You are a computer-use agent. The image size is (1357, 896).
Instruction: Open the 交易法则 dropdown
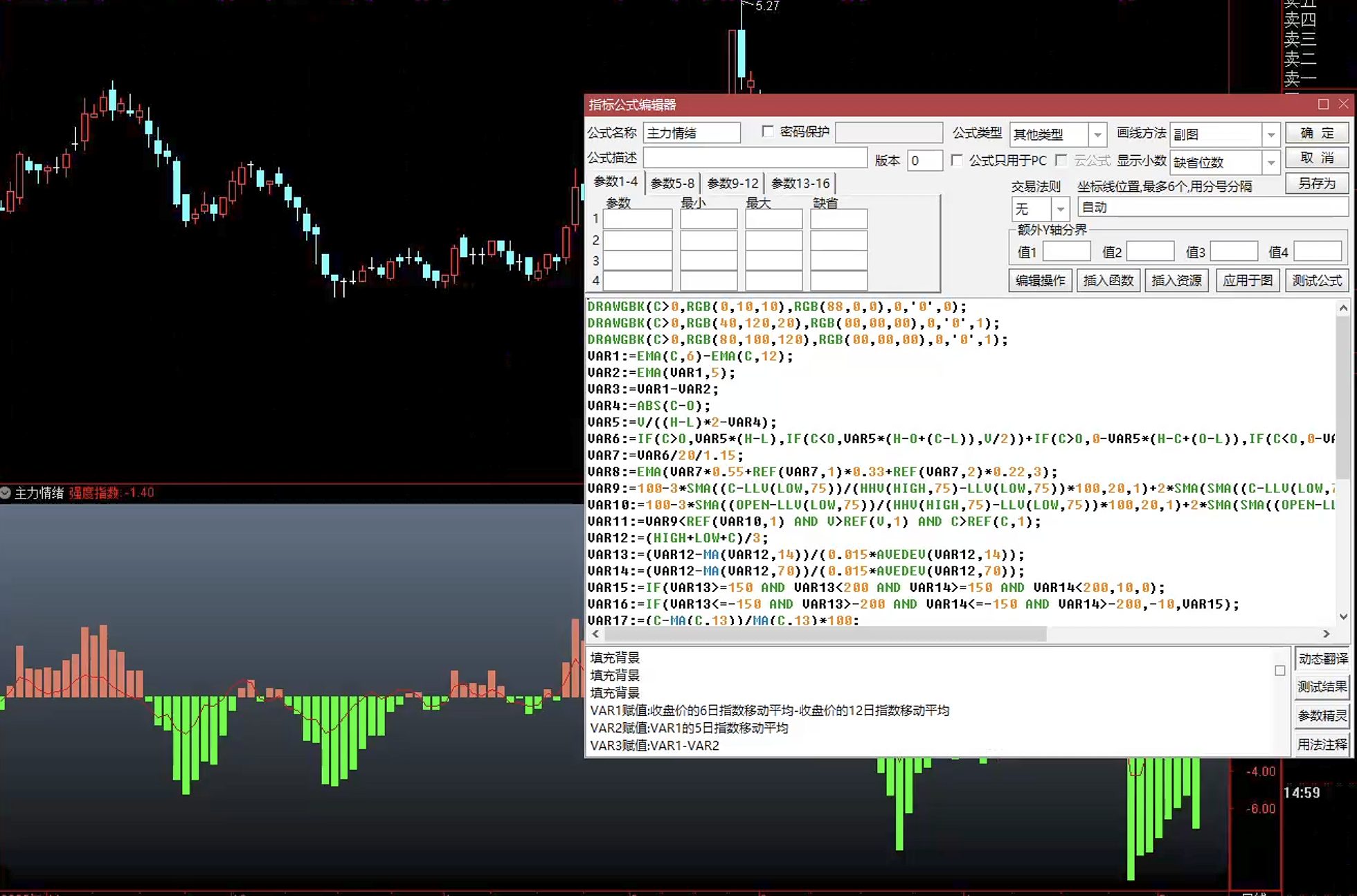coord(1060,208)
